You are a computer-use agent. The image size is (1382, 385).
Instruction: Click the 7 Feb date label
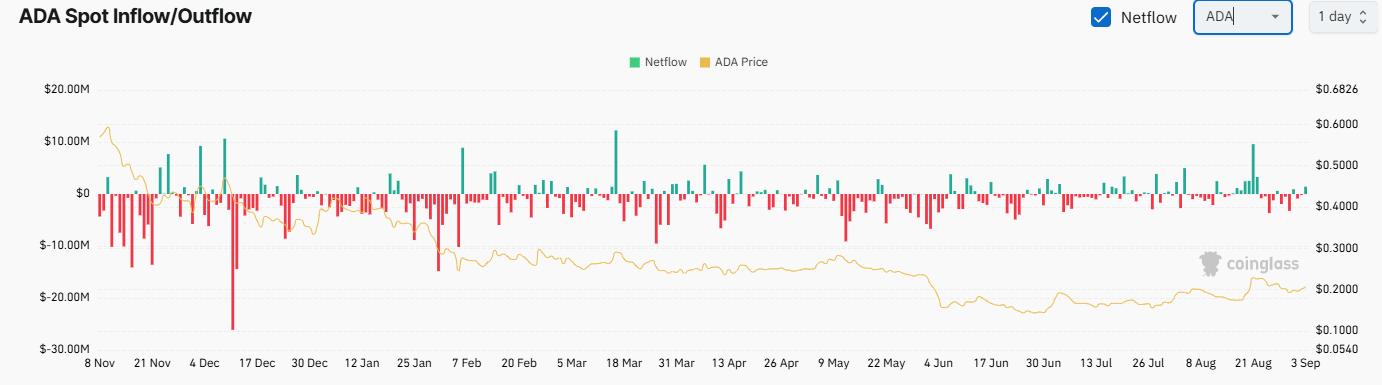tap(466, 364)
